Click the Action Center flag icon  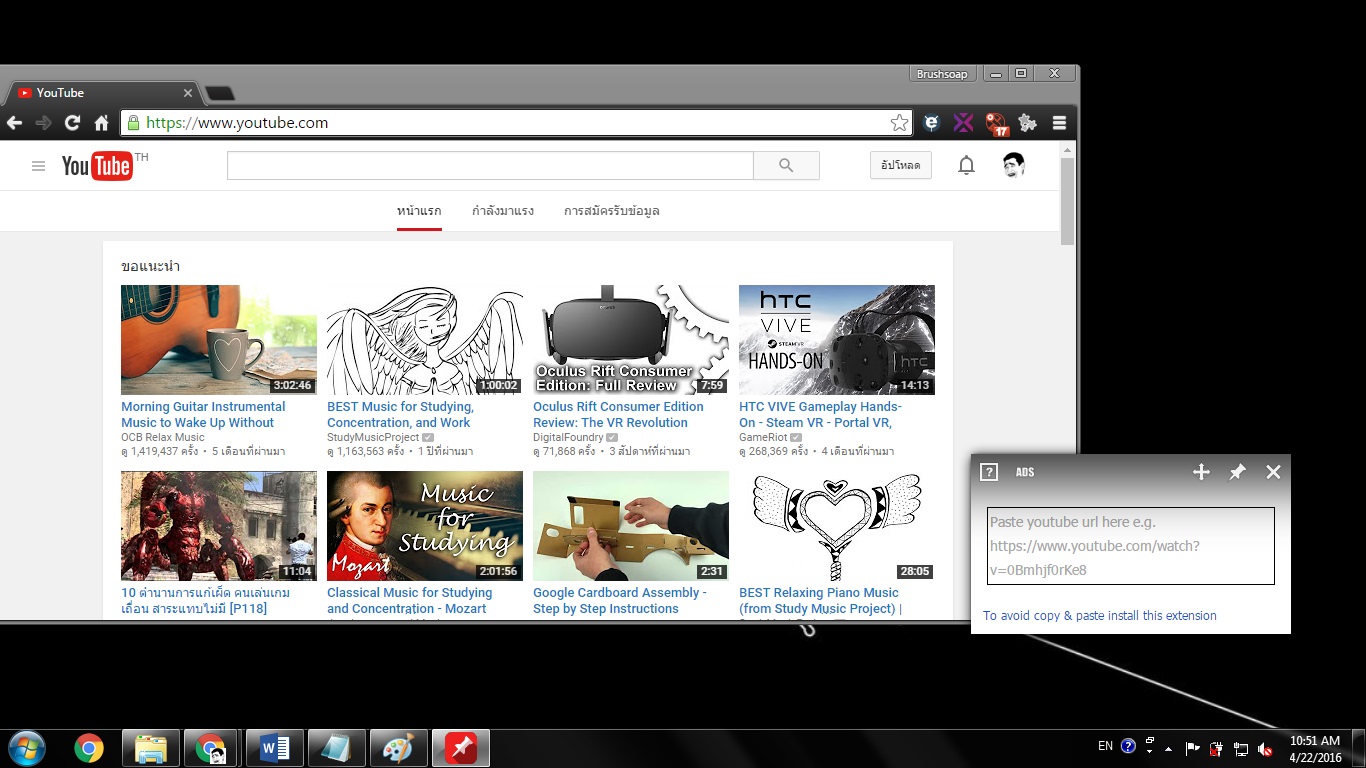[1192, 748]
